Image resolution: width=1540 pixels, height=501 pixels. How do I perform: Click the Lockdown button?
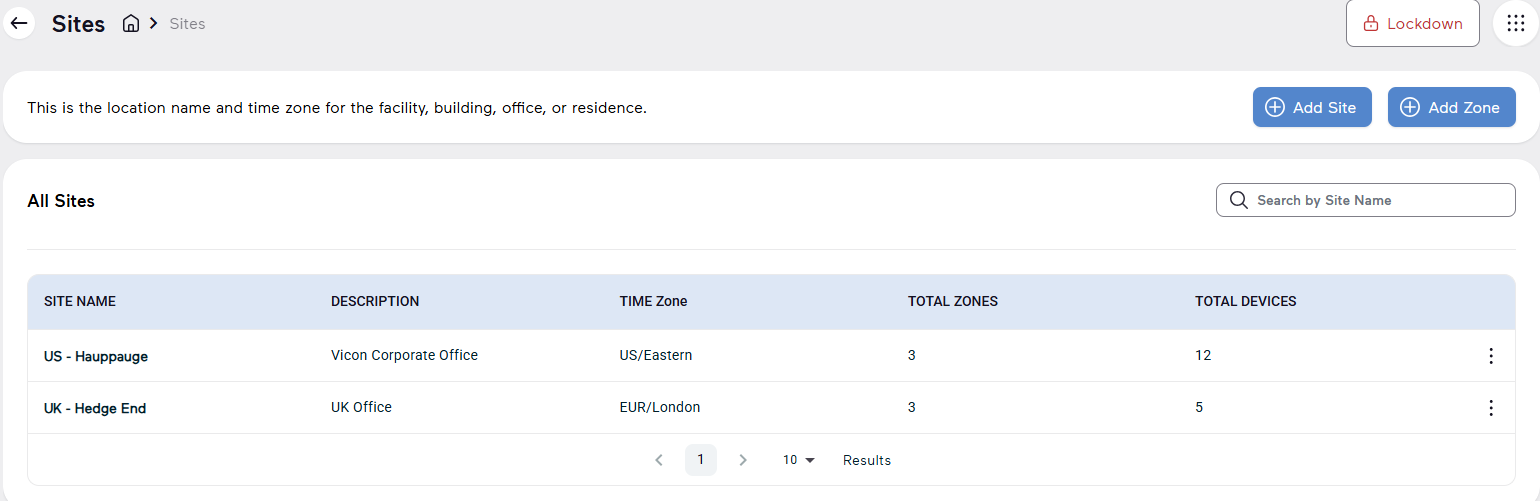pos(1413,23)
